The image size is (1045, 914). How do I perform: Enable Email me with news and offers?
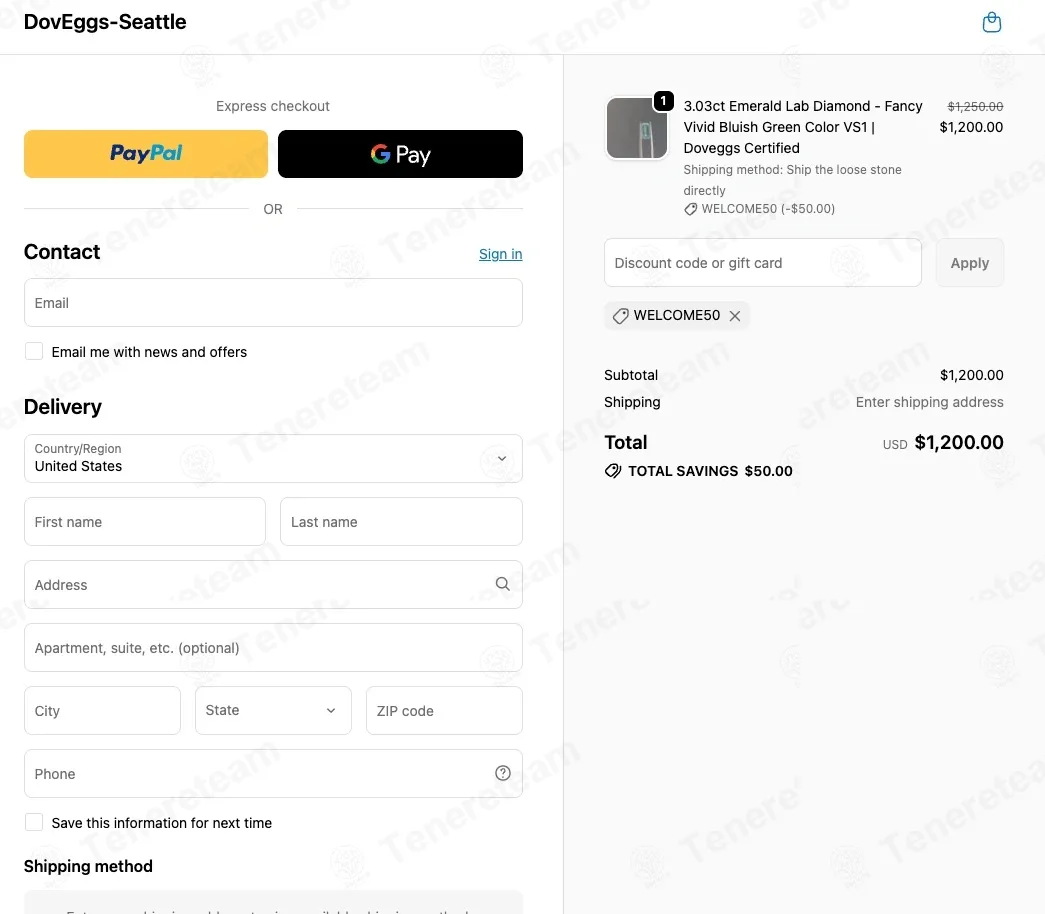coord(34,351)
